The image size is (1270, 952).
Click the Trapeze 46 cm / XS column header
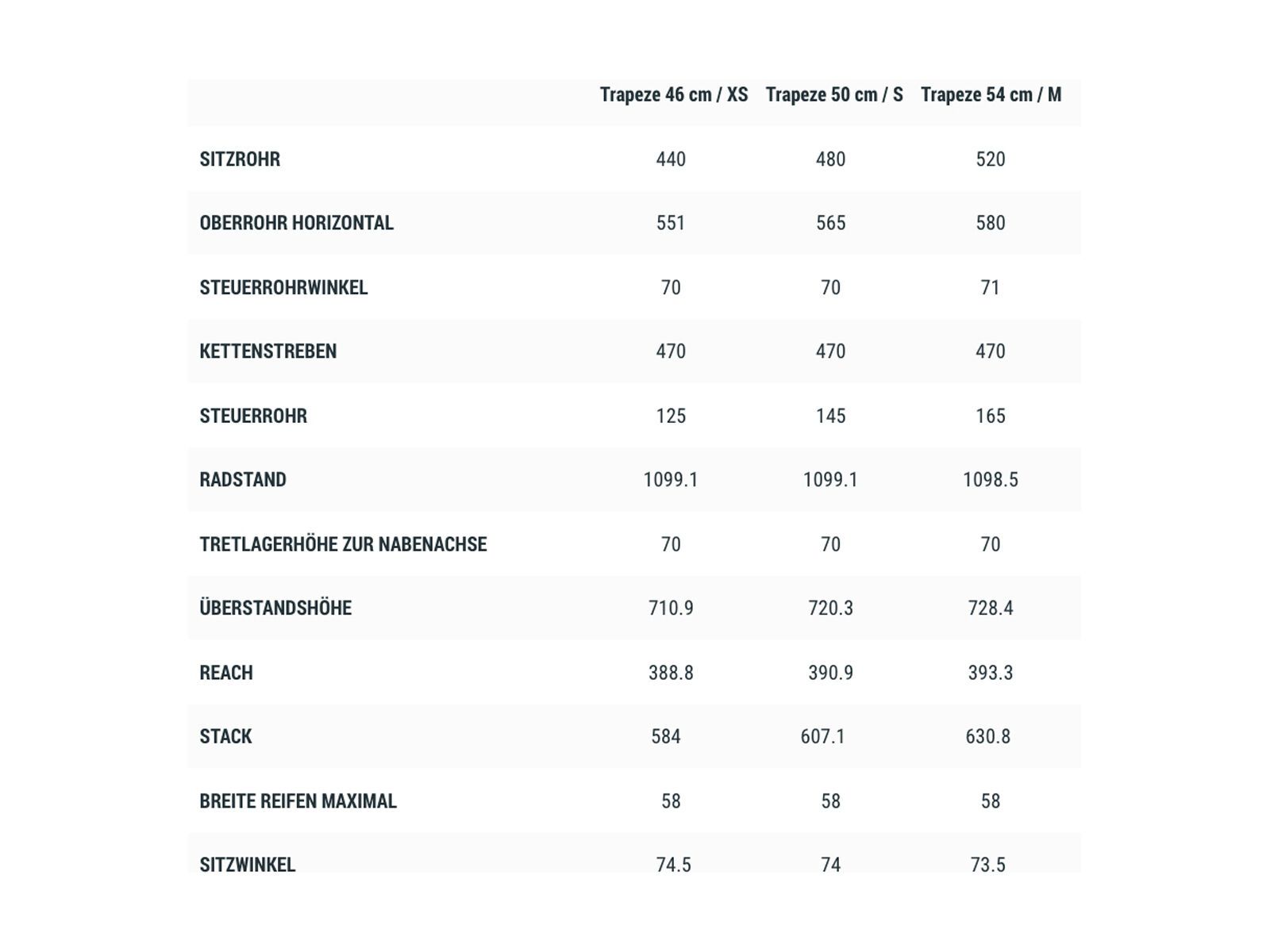[673, 95]
